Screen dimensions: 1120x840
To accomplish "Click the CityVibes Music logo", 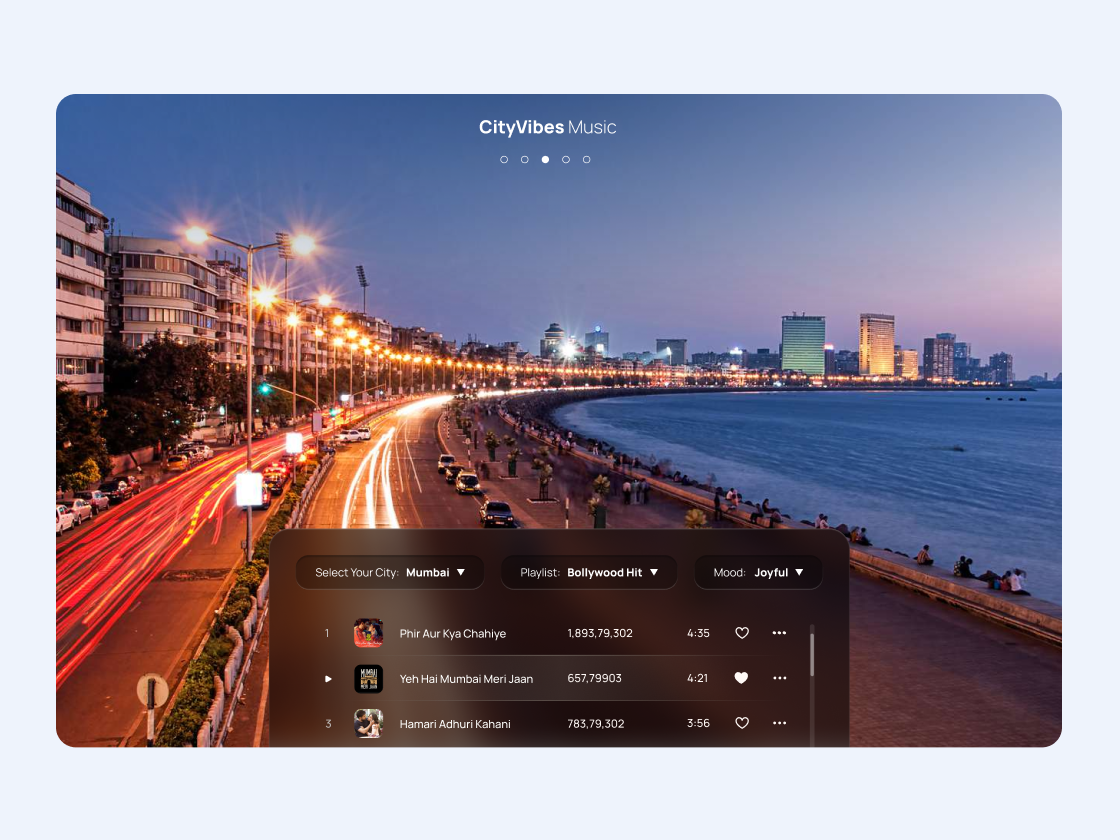I will point(547,127).
